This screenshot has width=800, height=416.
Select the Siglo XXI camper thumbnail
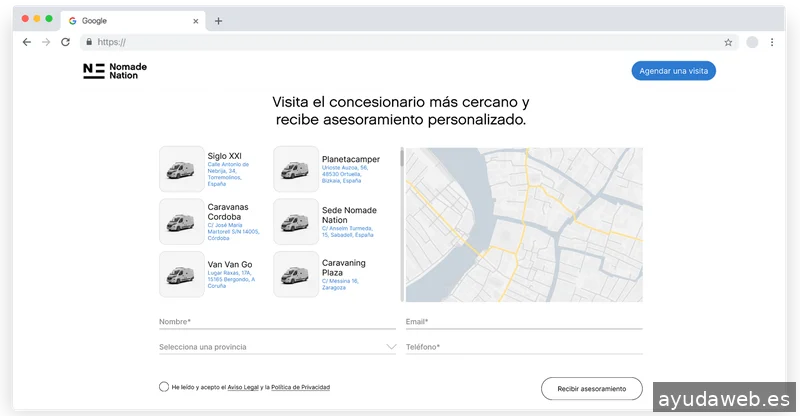[x=182, y=169]
